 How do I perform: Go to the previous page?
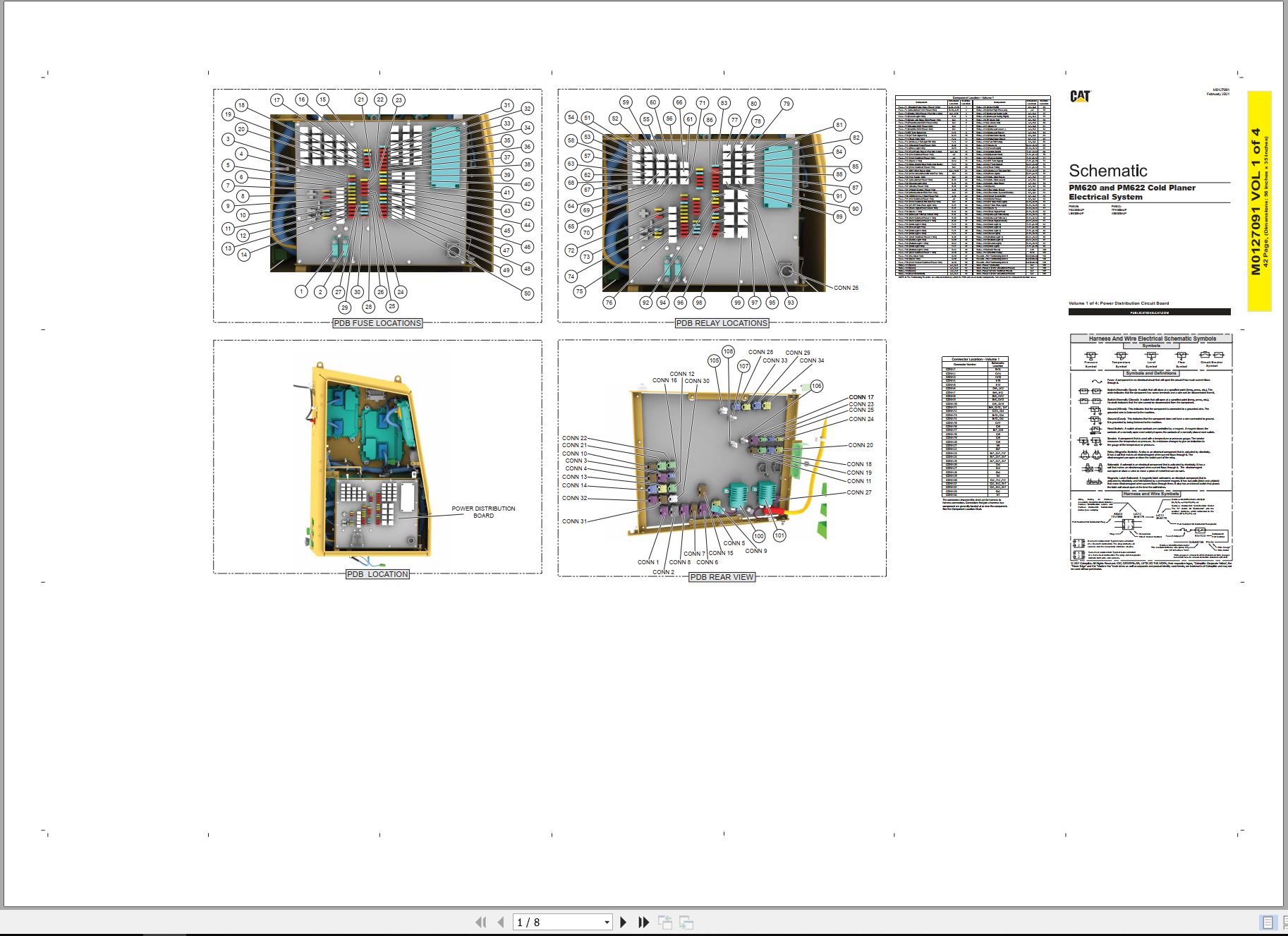click(501, 922)
